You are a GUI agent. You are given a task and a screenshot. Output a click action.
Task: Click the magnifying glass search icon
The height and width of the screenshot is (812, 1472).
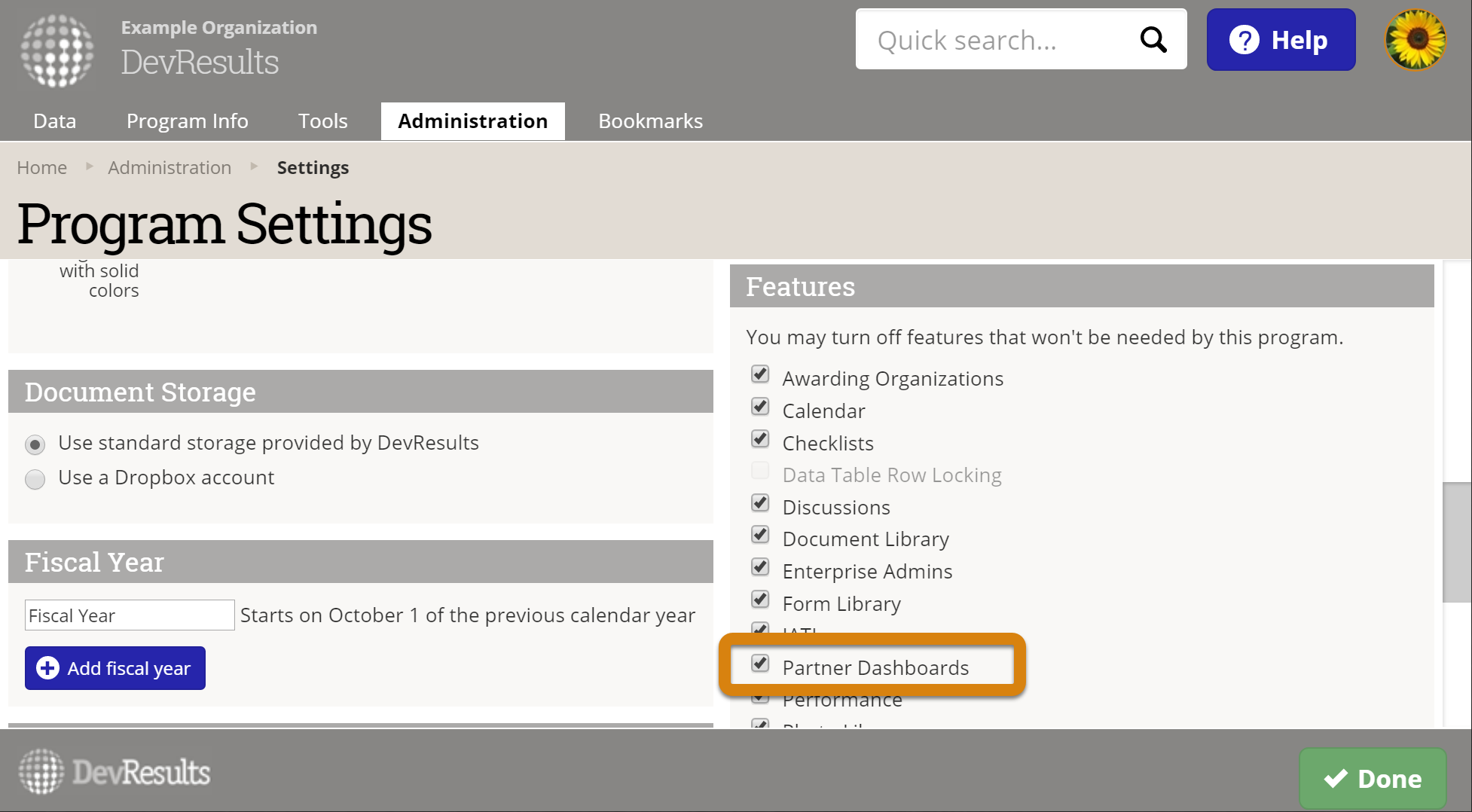(1153, 39)
